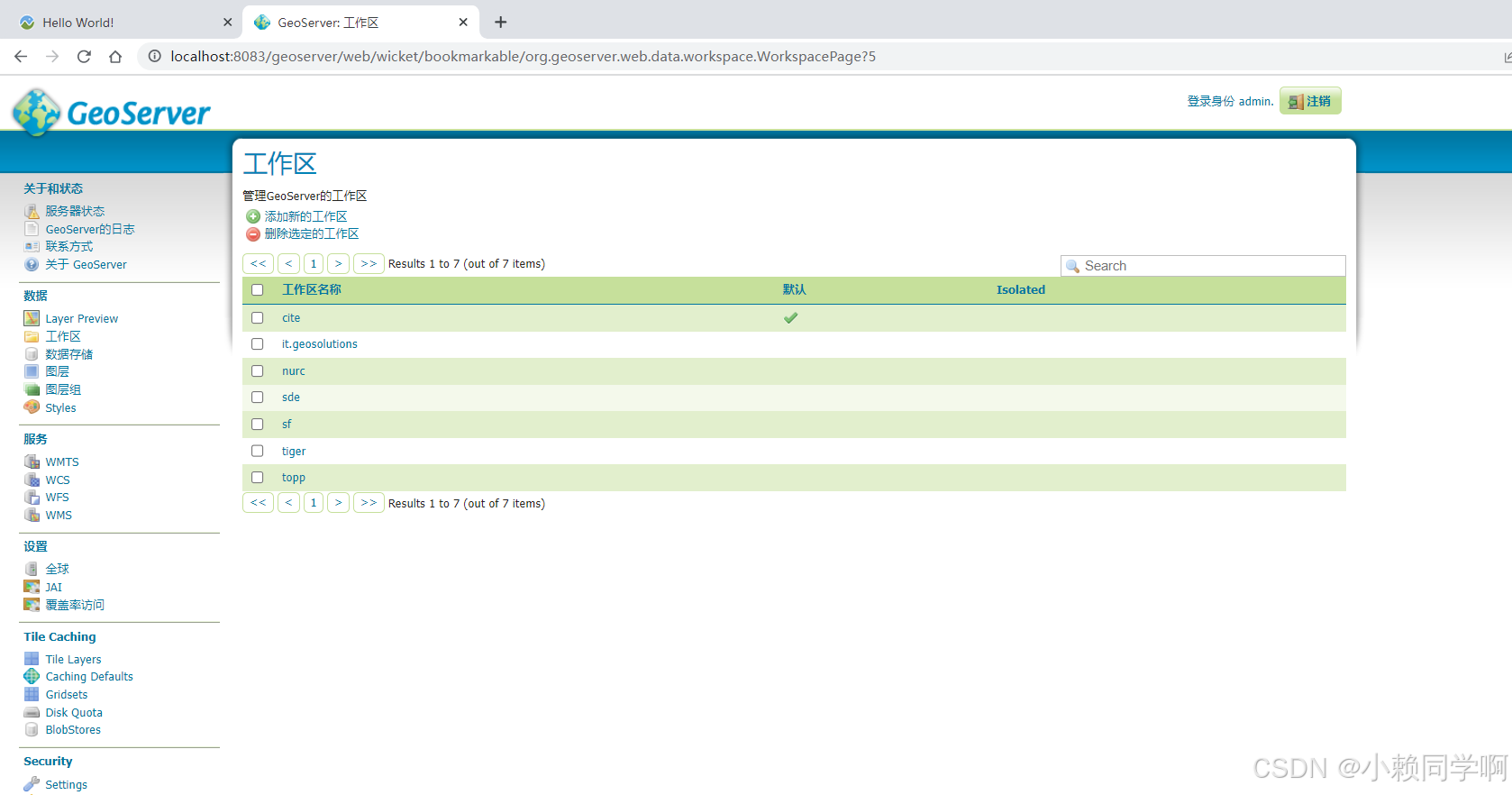Click the 图层组 layer group icon
The height and width of the screenshot is (795, 1512).
[x=32, y=389]
